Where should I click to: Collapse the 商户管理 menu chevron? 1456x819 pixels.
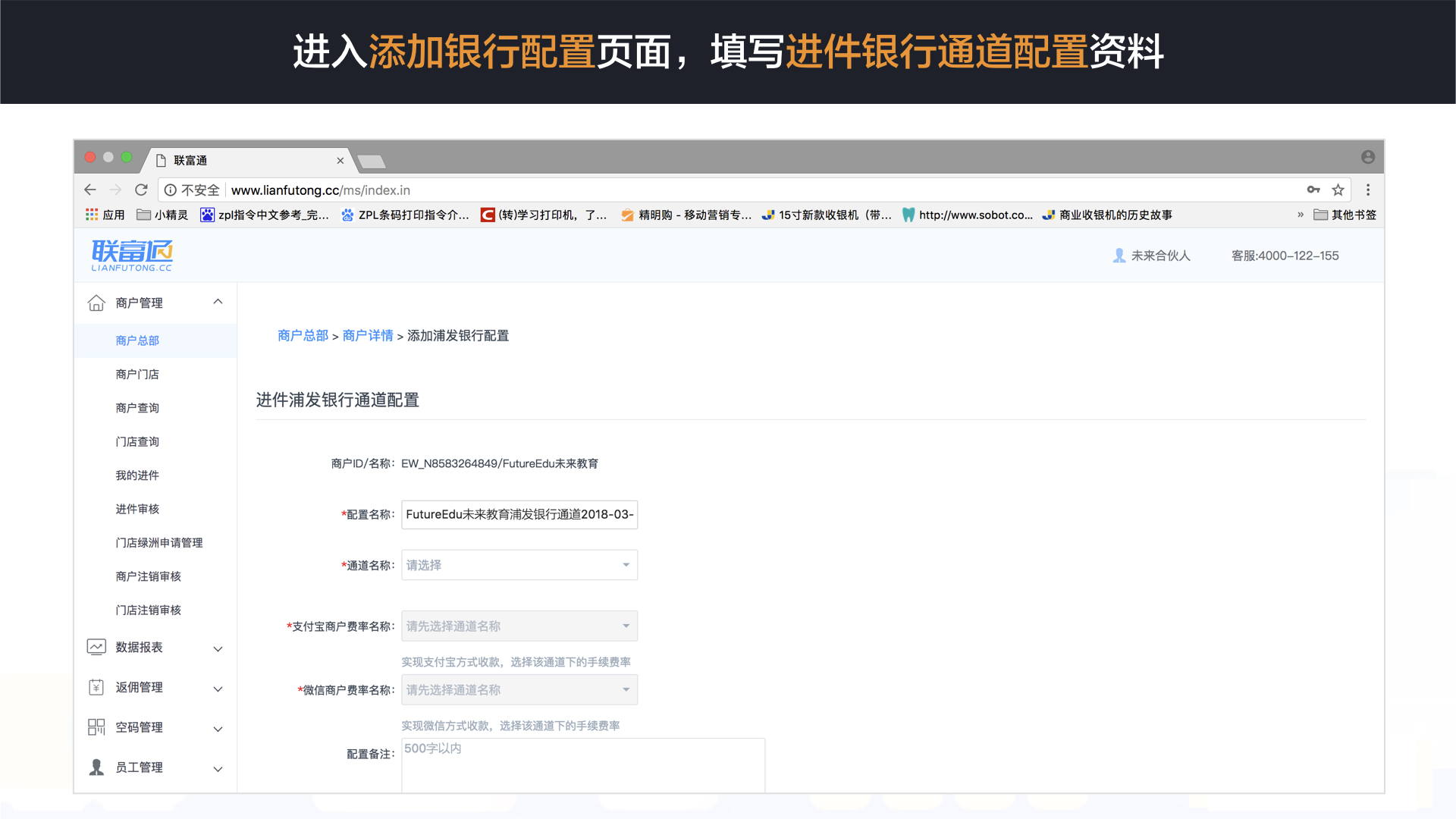[218, 302]
